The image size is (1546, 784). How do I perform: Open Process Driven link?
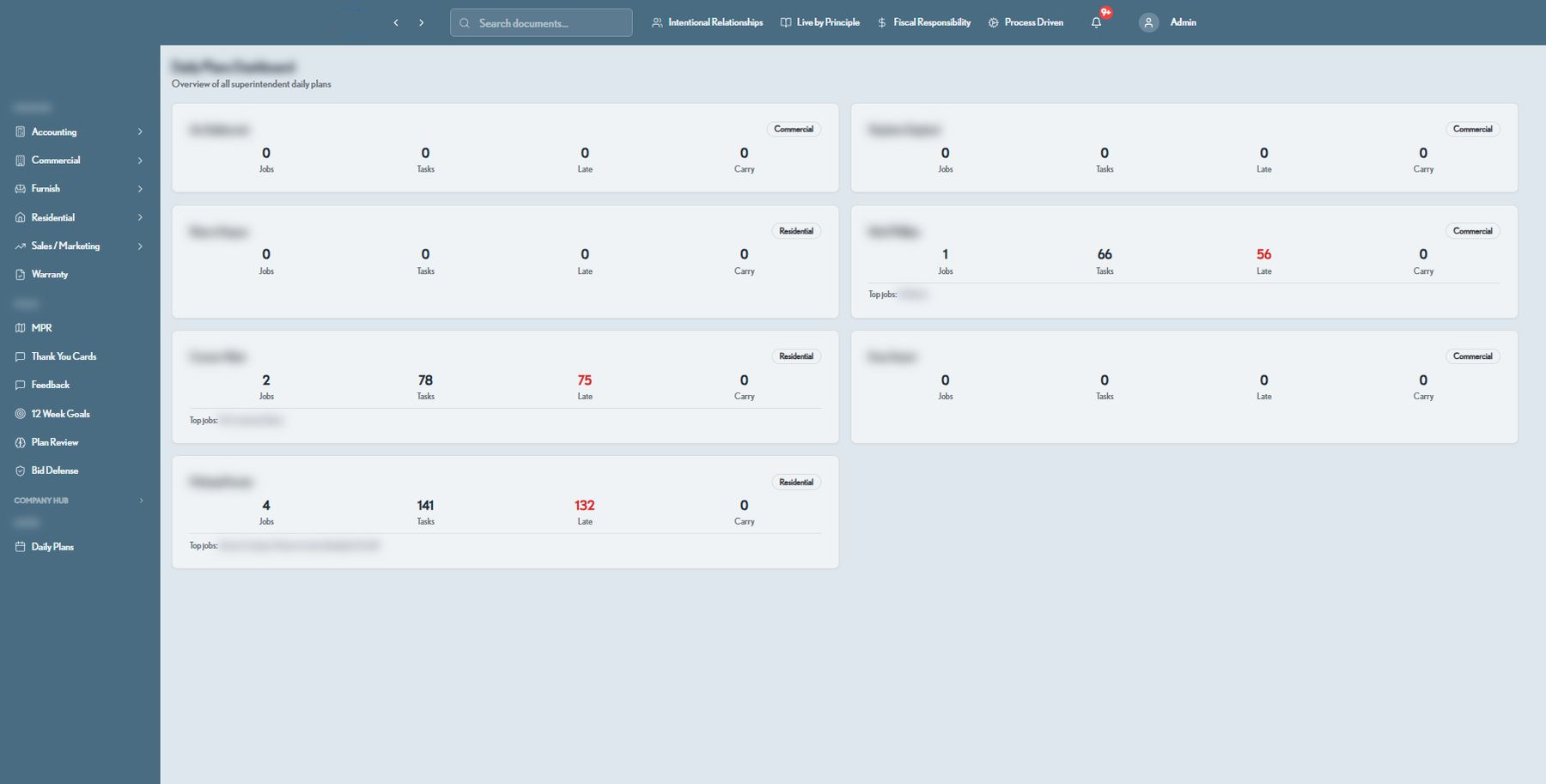pyautogui.click(x=1026, y=23)
